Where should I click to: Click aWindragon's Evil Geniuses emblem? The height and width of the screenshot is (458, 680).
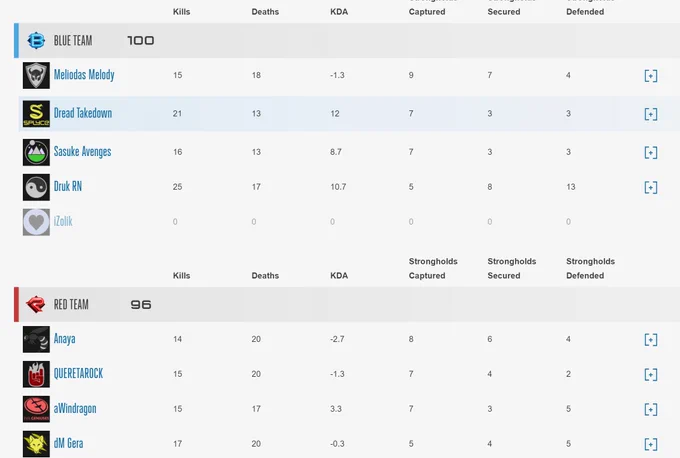tap(36, 409)
